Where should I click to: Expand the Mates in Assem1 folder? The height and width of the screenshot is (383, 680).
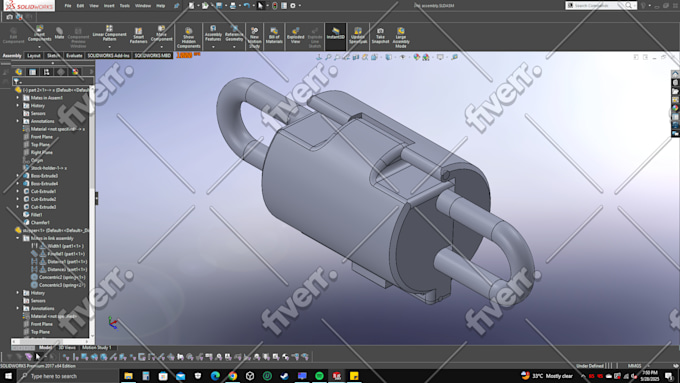pos(18,98)
